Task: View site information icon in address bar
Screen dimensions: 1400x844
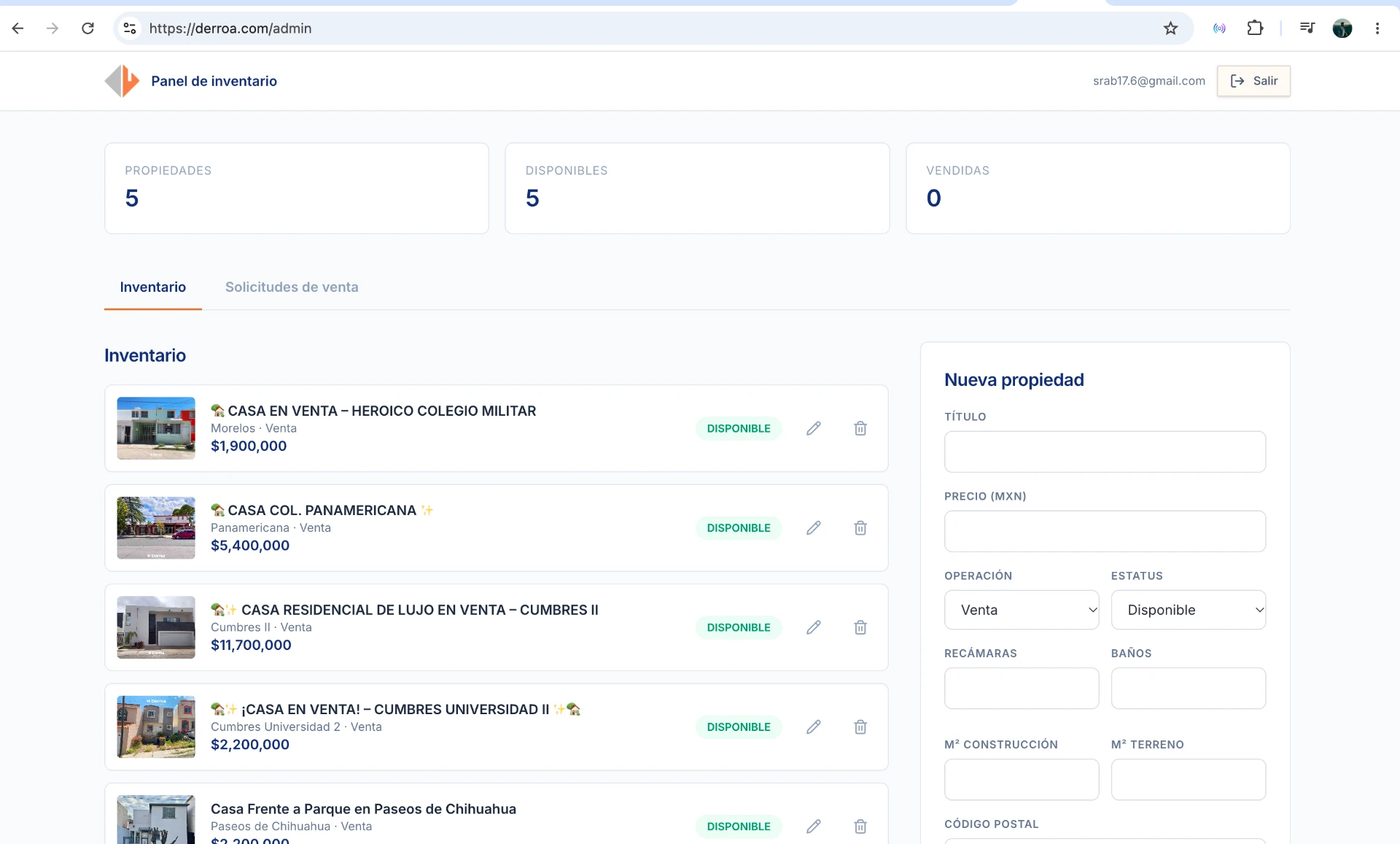Action: click(130, 28)
